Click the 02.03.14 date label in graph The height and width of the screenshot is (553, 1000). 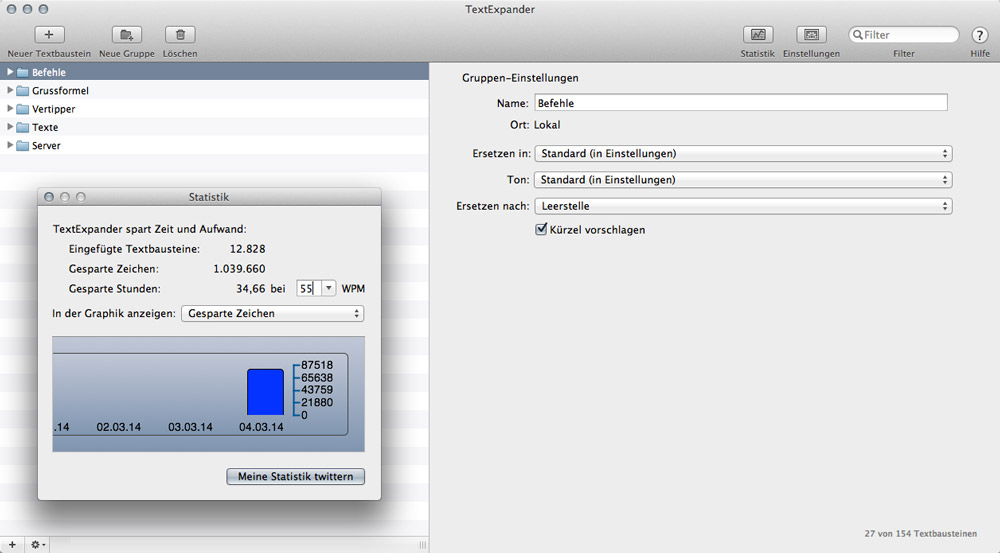click(119, 427)
